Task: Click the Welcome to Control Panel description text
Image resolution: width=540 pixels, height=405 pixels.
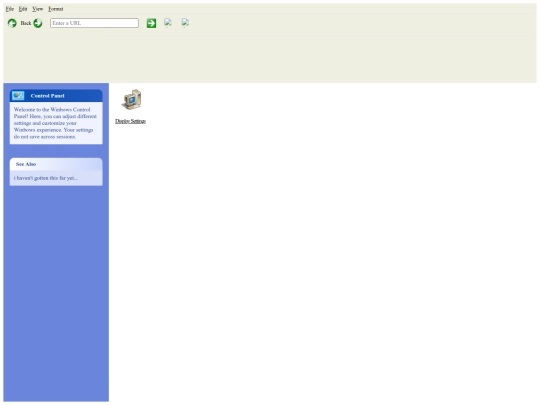Action: click(x=55, y=123)
